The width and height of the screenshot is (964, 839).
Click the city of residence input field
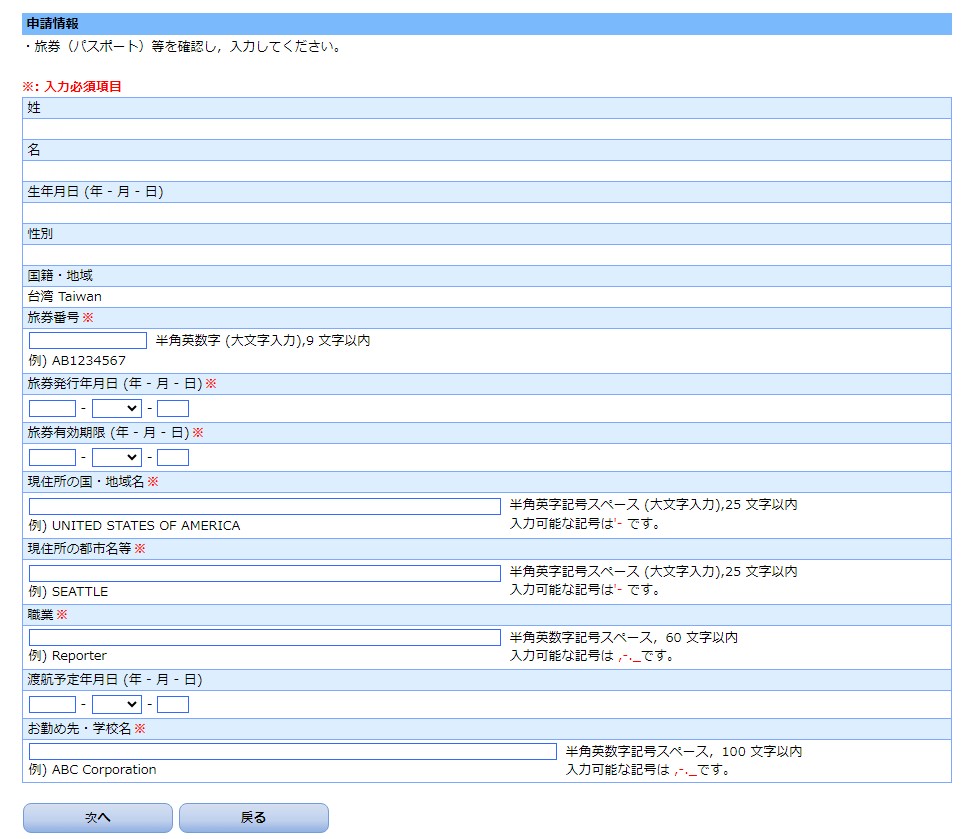(262, 572)
